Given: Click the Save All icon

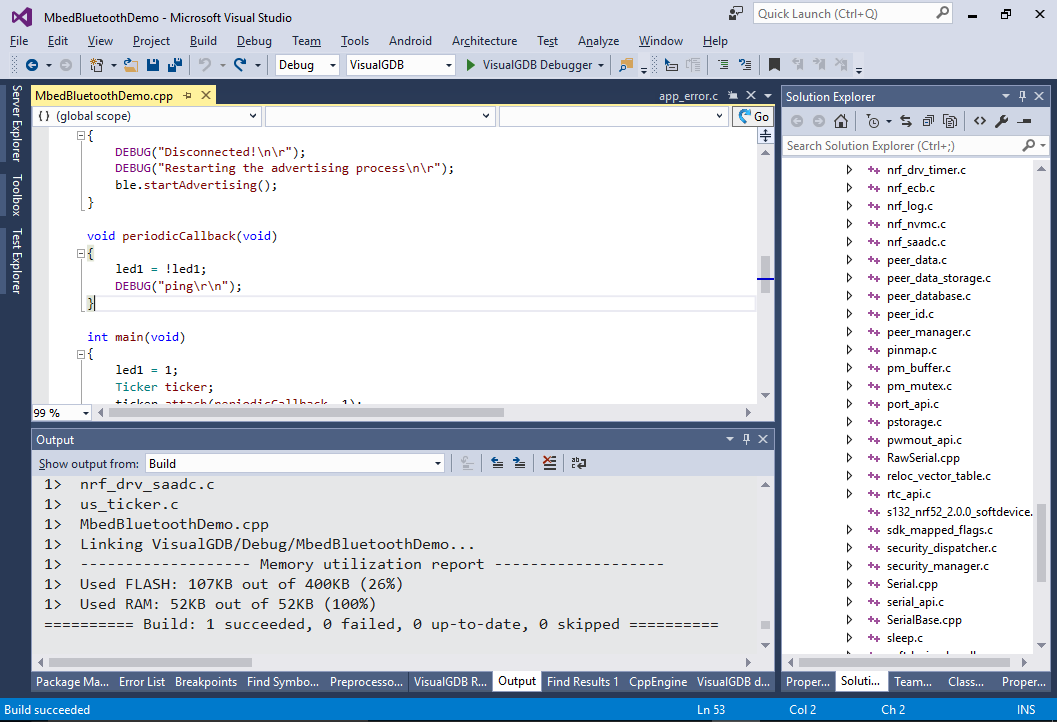Looking at the screenshot, I should pyautogui.click(x=175, y=65).
